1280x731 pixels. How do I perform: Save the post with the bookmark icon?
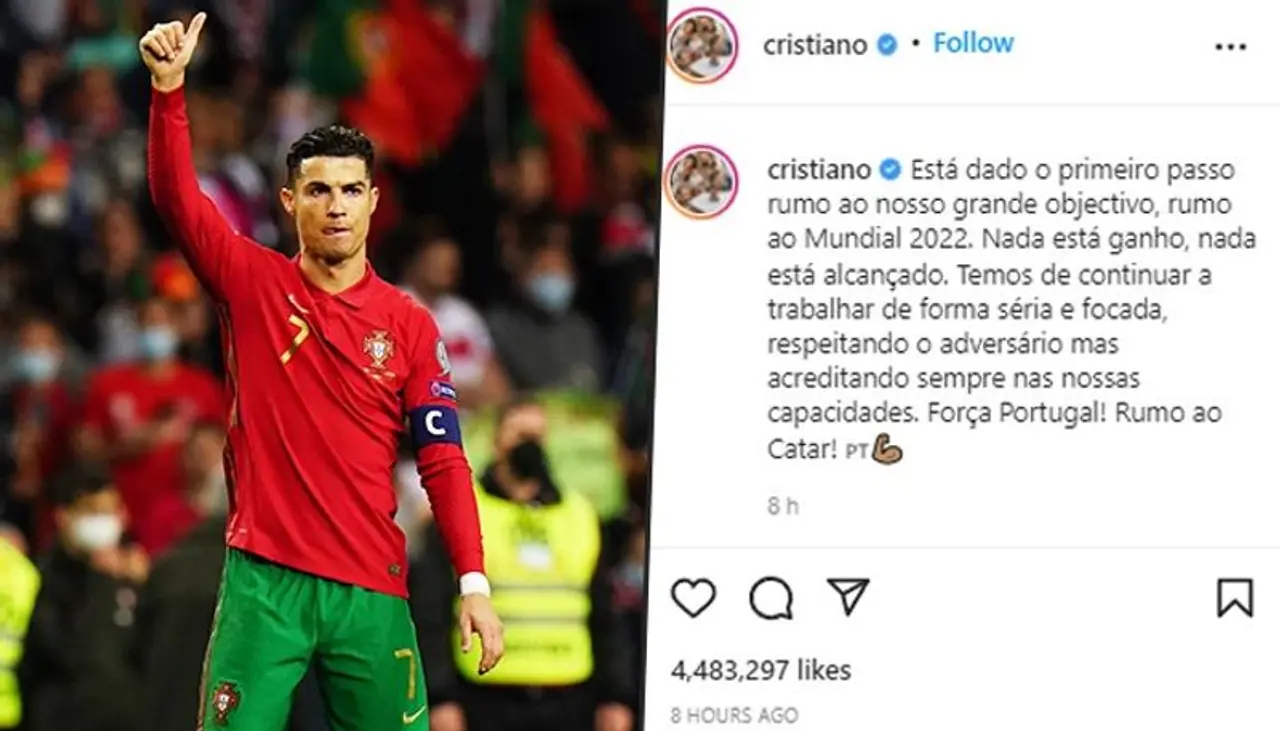1235,598
